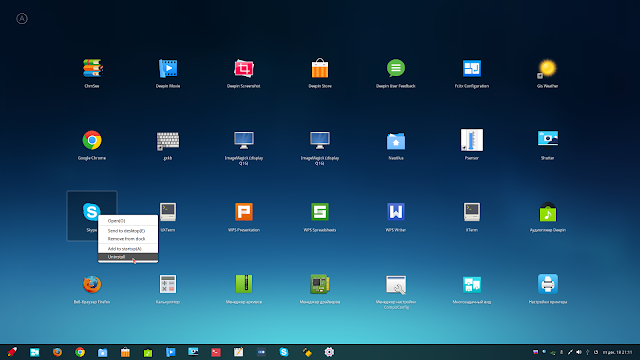The image size is (640, 360).
Task: Click the Russian flag keyboard layout indicator
Action: tap(536, 352)
